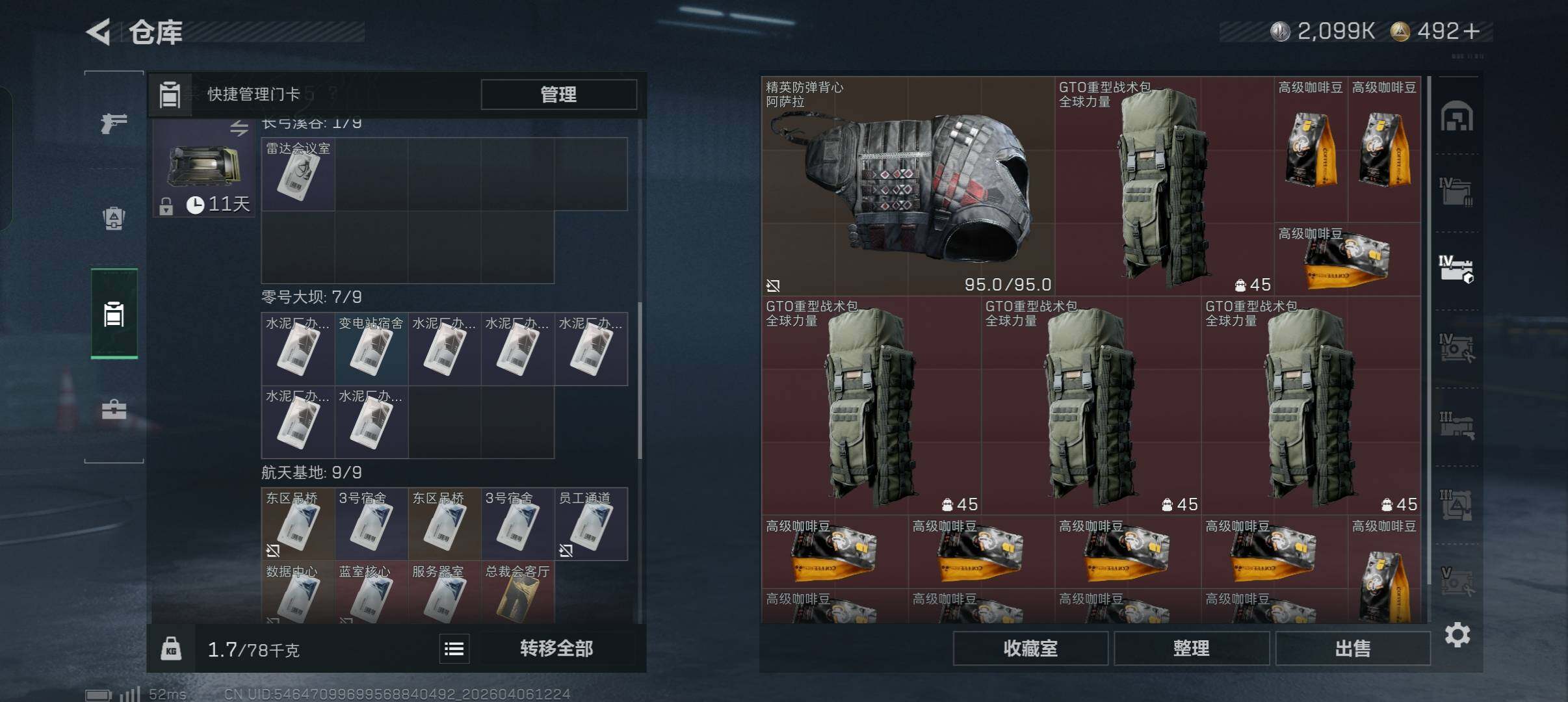This screenshot has height=702, width=1568.
Task: Open the 收藏室 collection room tab
Action: pos(1030,648)
